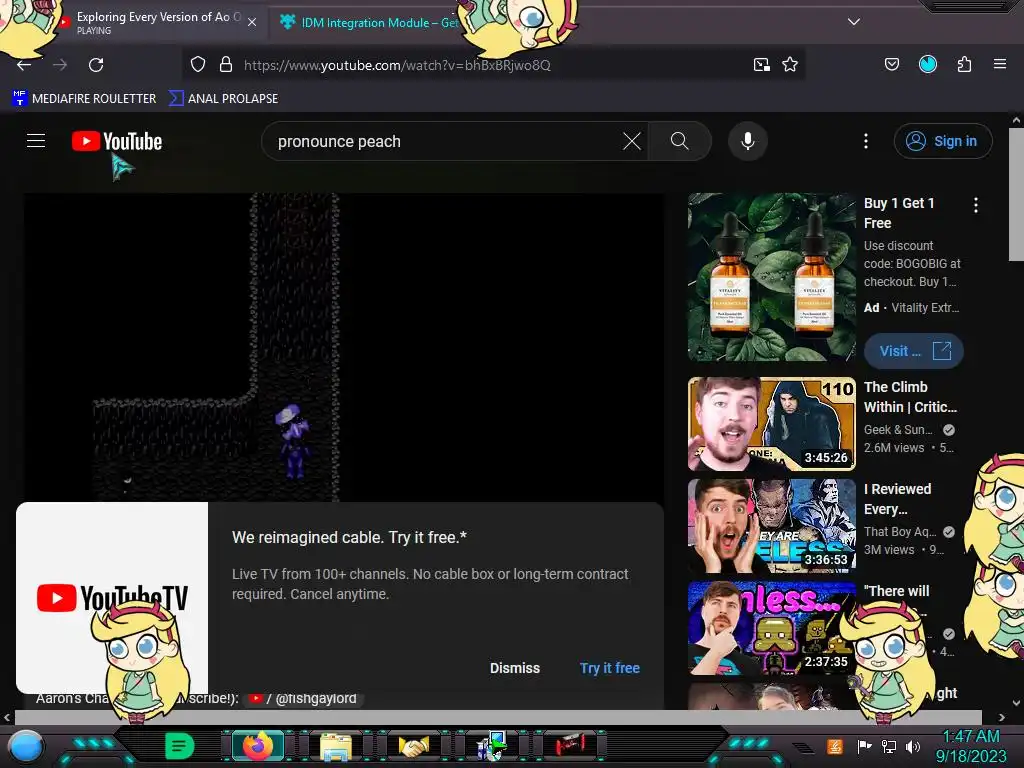Click the Firefox taskbar icon
This screenshot has width=1024, height=768.
257,746
